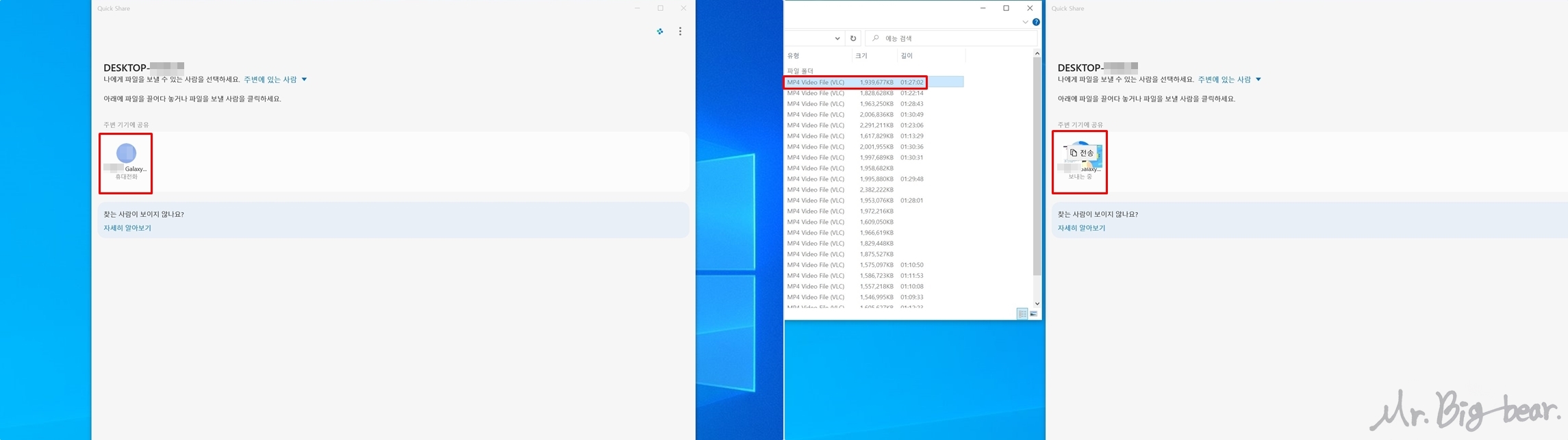The width and height of the screenshot is (1568, 440).
Task: Select the Galaxy phone device labeled 휴대전화
Action: (x=126, y=162)
